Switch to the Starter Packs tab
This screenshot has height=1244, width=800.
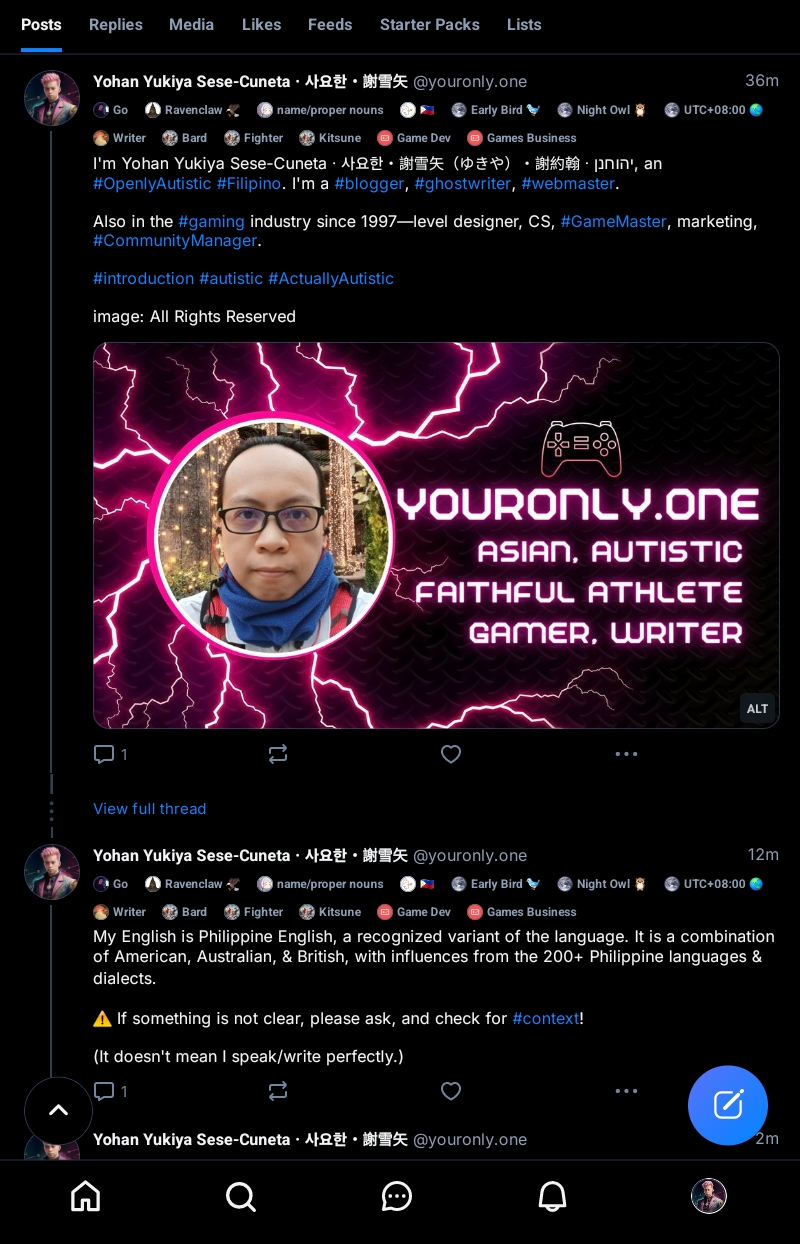click(x=430, y=25)
